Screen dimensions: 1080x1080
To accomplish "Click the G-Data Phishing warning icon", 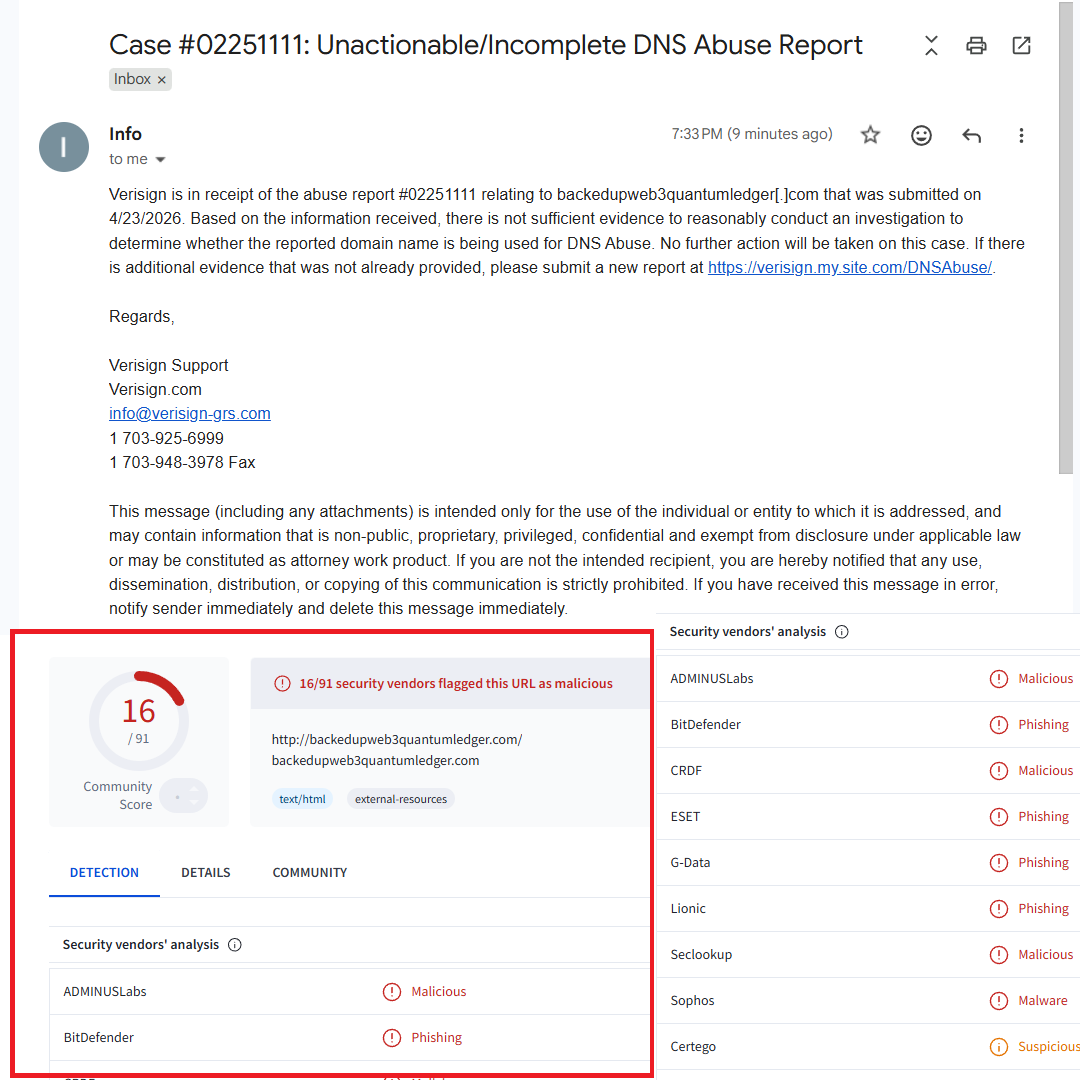I will coord(999,862).
